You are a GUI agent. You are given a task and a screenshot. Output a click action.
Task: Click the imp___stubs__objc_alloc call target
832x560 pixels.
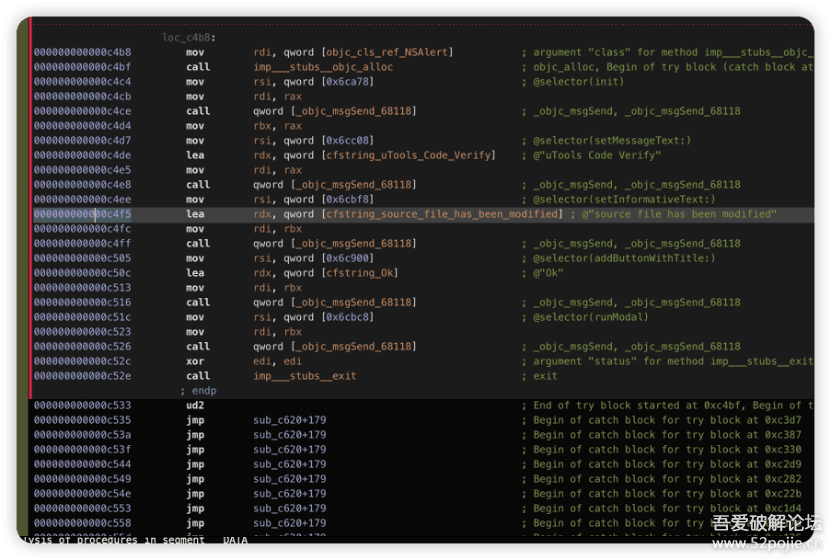point(323,67)
